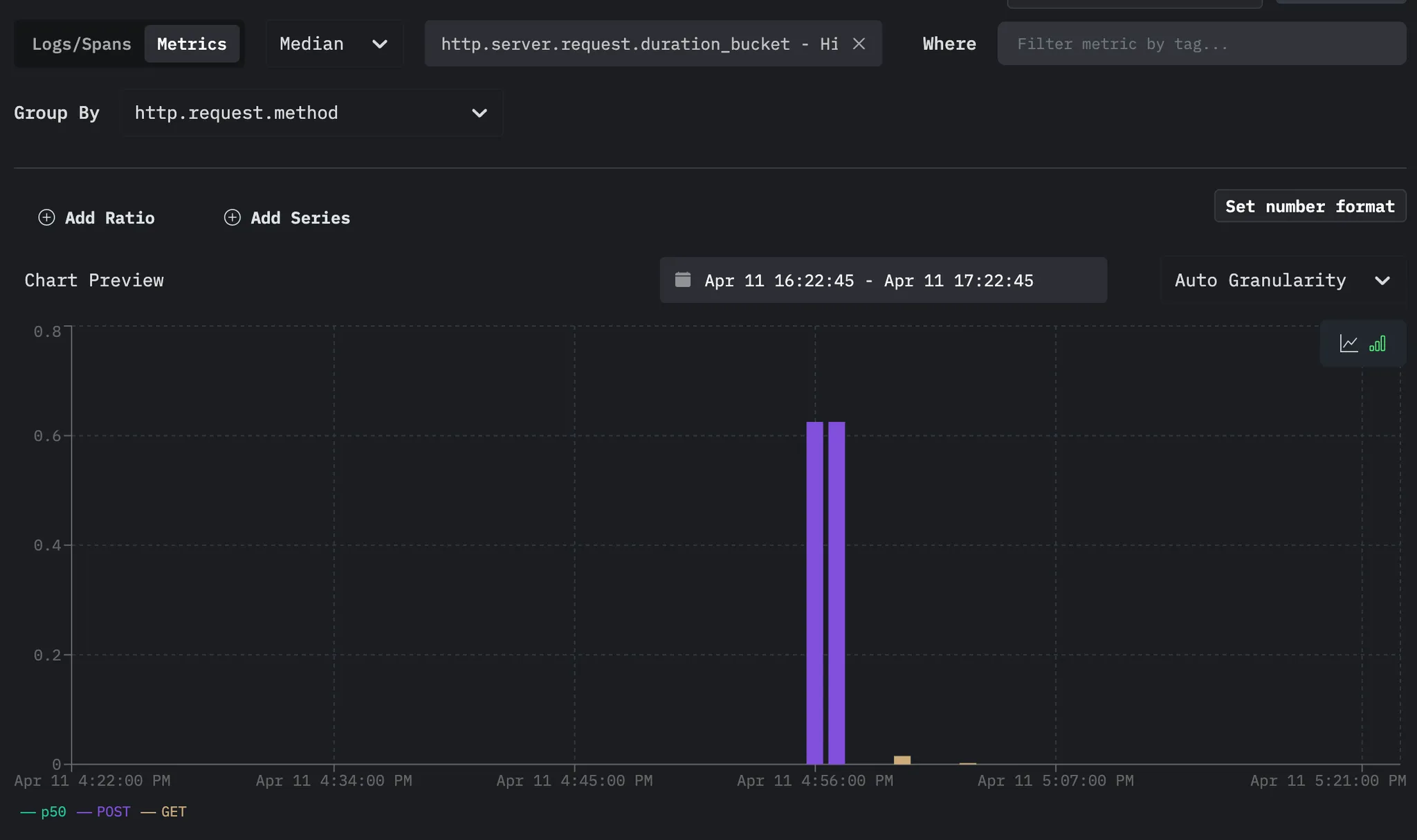Click the plus icon next to Add Series

pyautogui.click(x=231, y=217)
